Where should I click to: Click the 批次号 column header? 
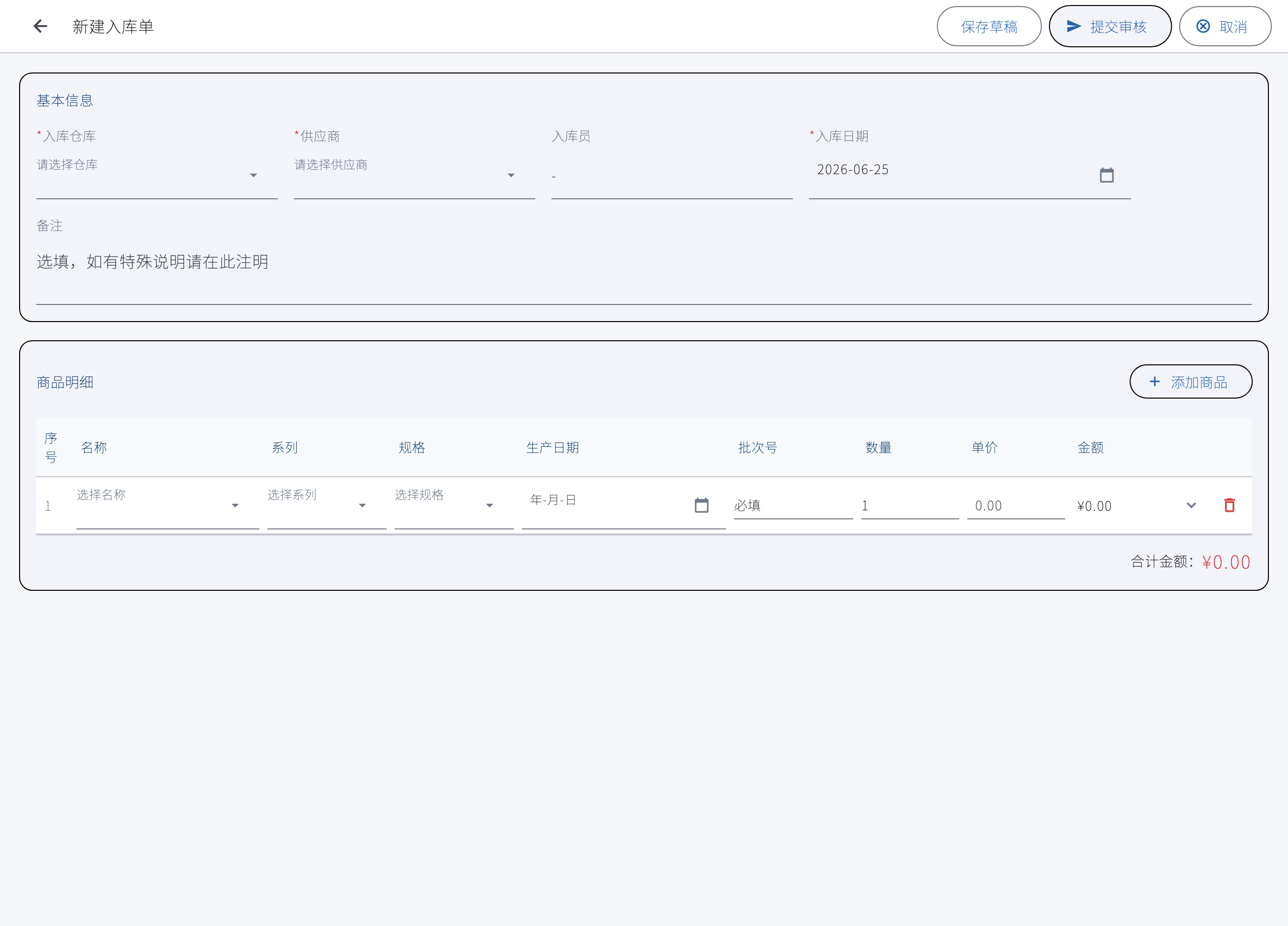758,448
